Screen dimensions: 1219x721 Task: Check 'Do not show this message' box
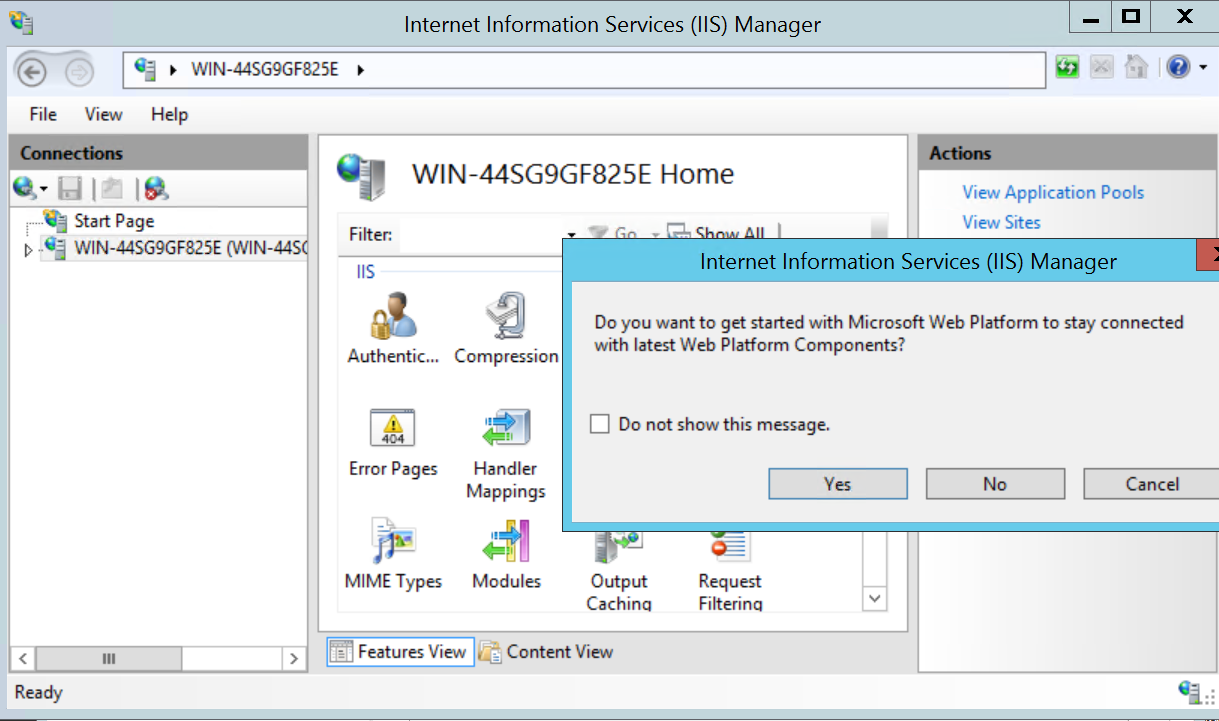600,424
